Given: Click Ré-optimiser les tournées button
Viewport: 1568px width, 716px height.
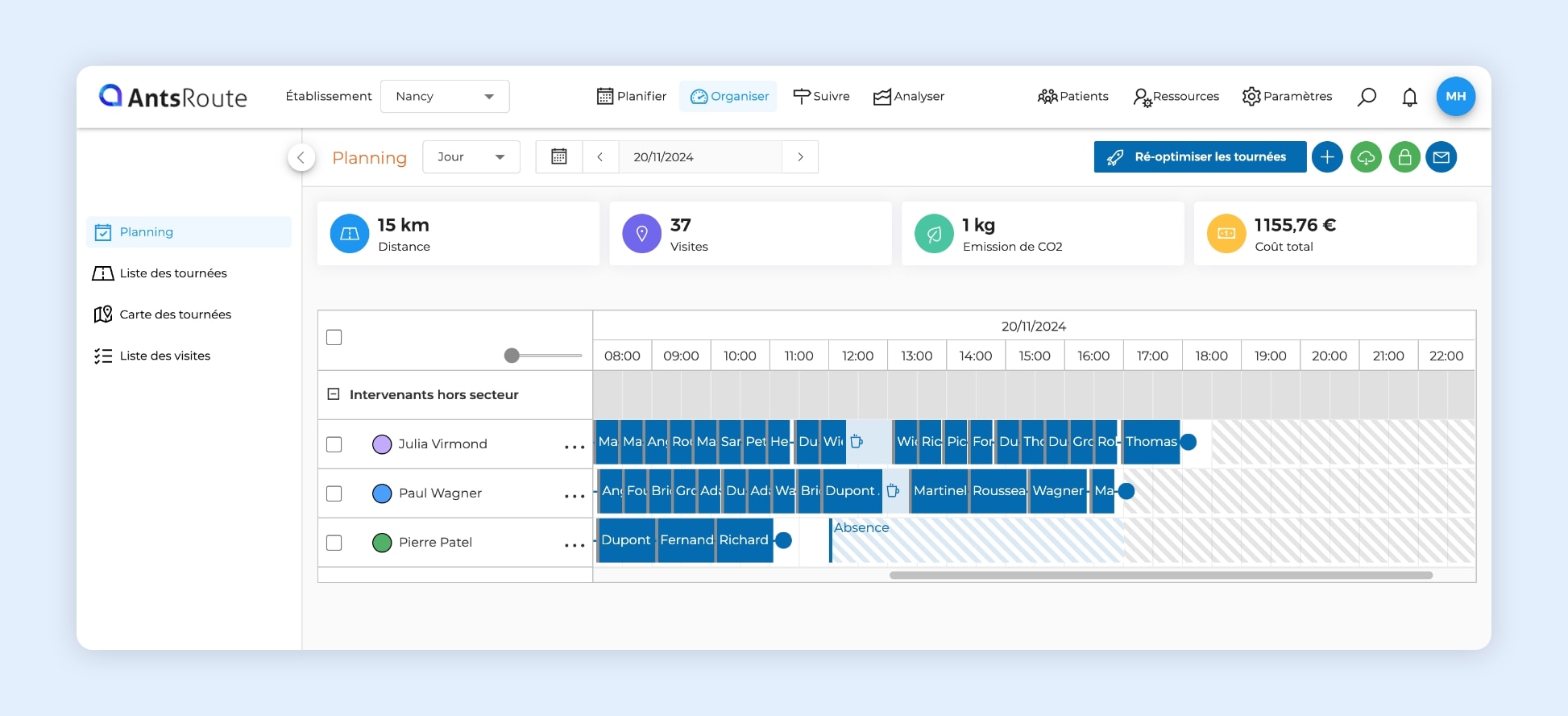Looking at the screenshot, I should pyautogui.click(x=1200, y=157).
